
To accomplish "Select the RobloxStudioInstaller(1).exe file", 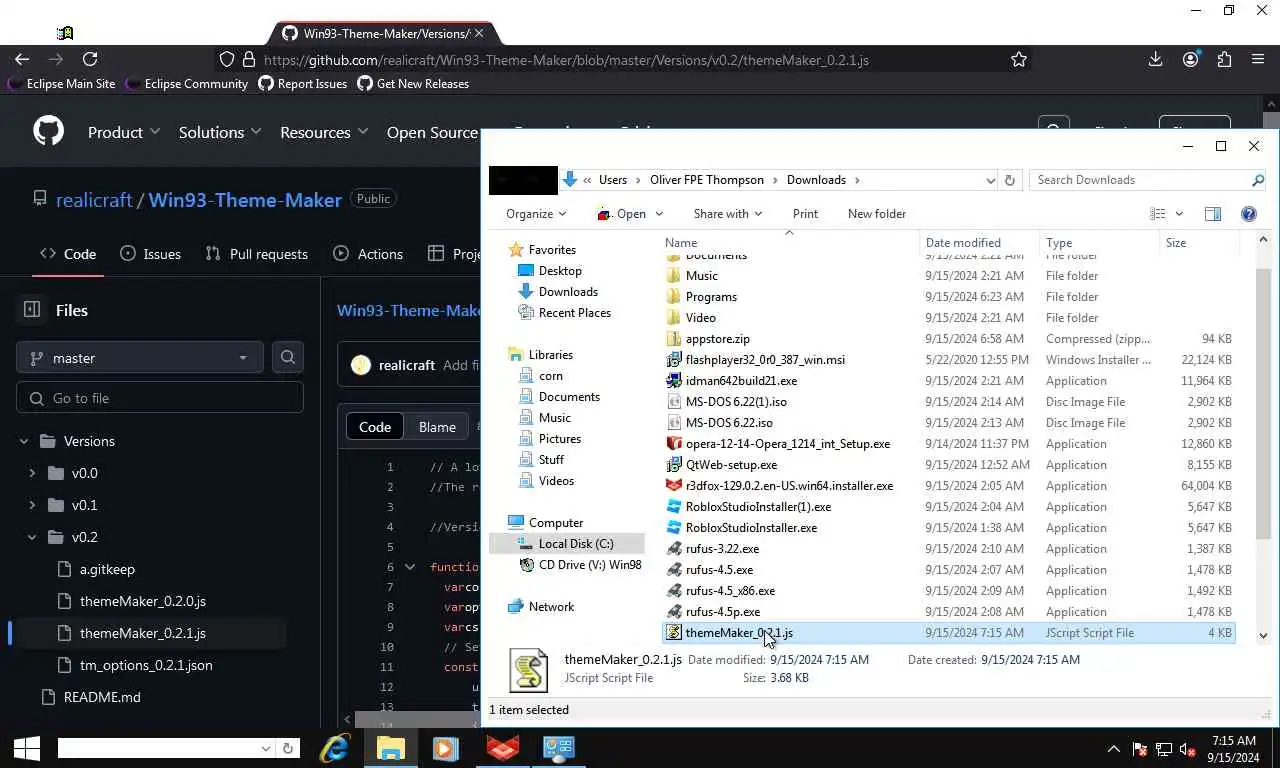I will [x=758, y=506].
